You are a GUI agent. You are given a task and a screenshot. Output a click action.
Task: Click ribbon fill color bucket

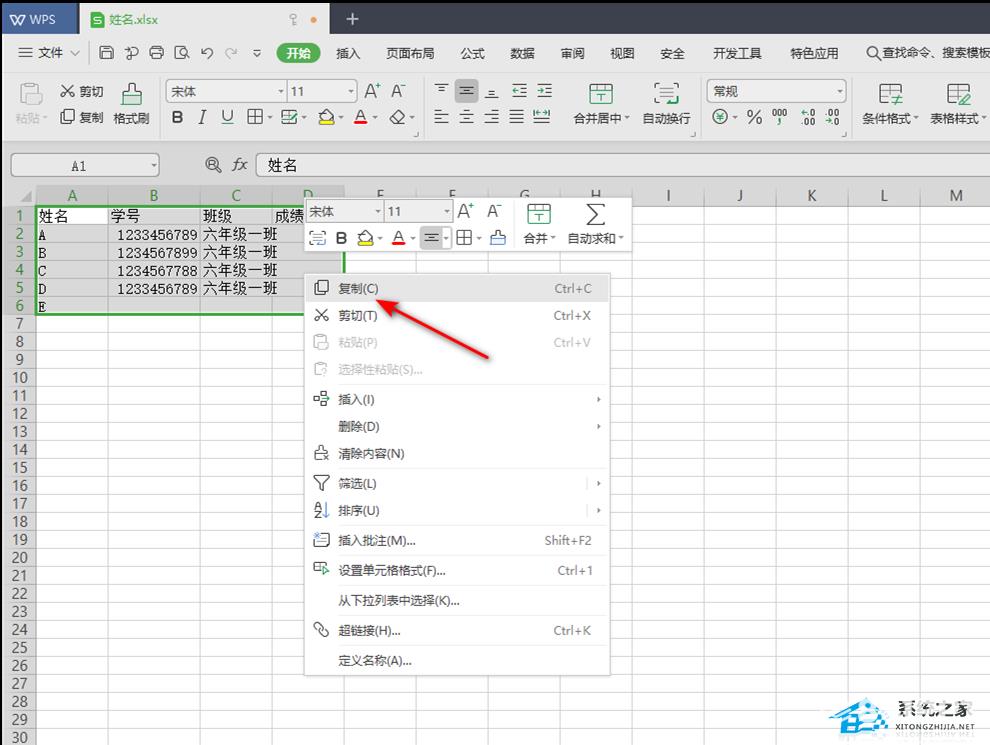pyautogui.click(x=326, y=117)
